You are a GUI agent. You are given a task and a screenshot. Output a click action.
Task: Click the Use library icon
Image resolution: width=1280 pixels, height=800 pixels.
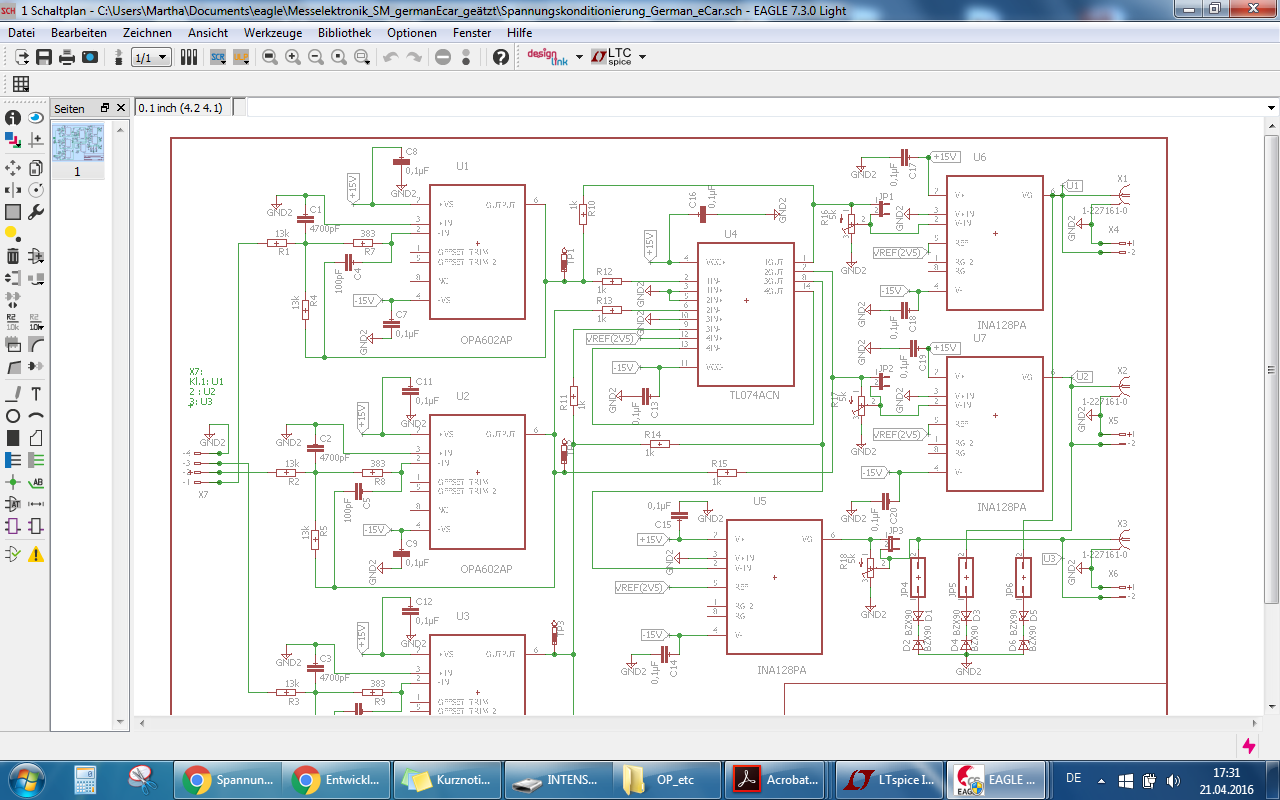188,57
